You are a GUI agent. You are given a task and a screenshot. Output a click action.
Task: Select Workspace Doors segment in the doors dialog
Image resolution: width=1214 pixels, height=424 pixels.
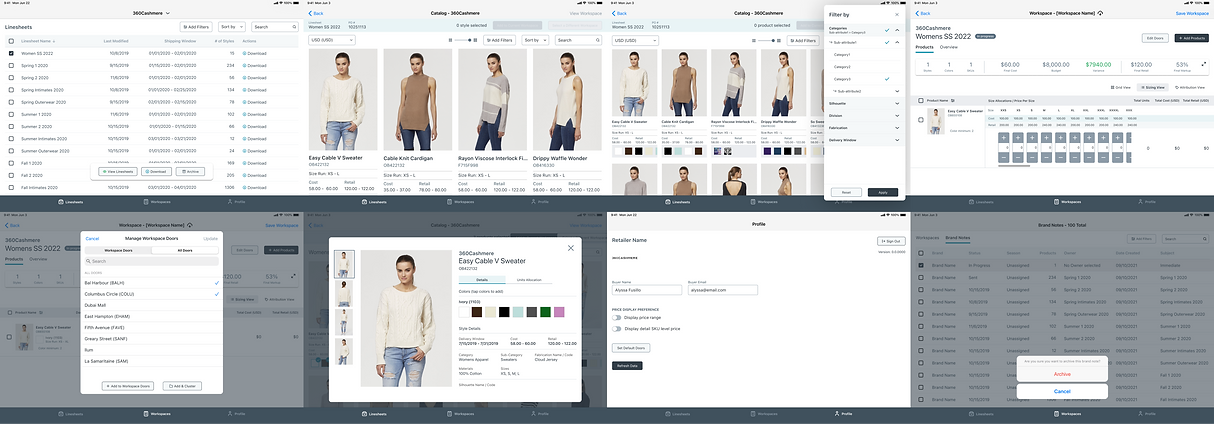point(118,250)
